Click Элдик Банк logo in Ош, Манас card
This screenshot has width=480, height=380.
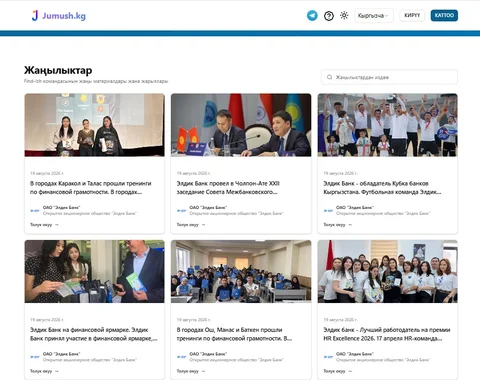[x=182, y=357]
